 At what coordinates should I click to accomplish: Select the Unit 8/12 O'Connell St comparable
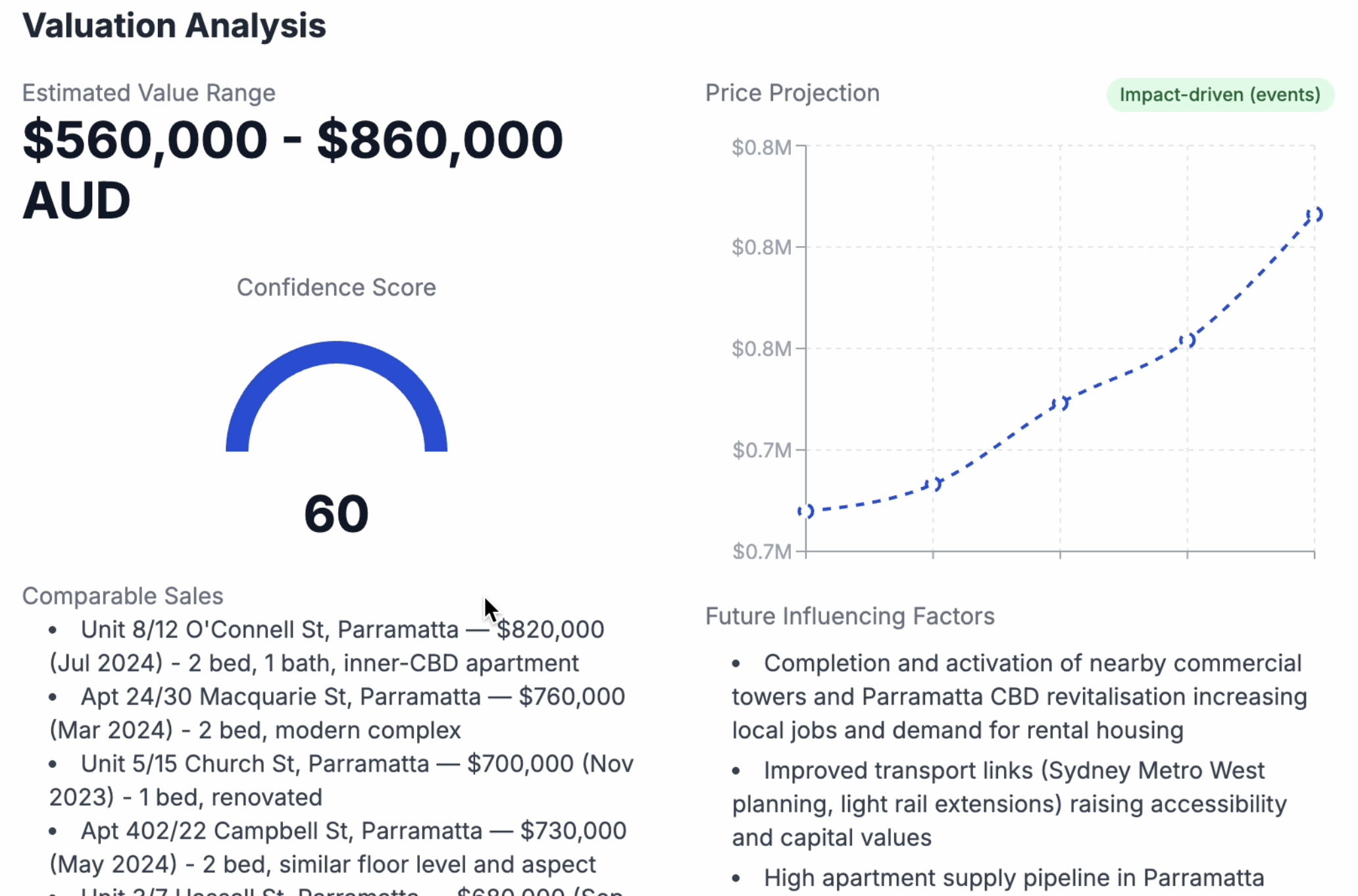tap(327, 646)
